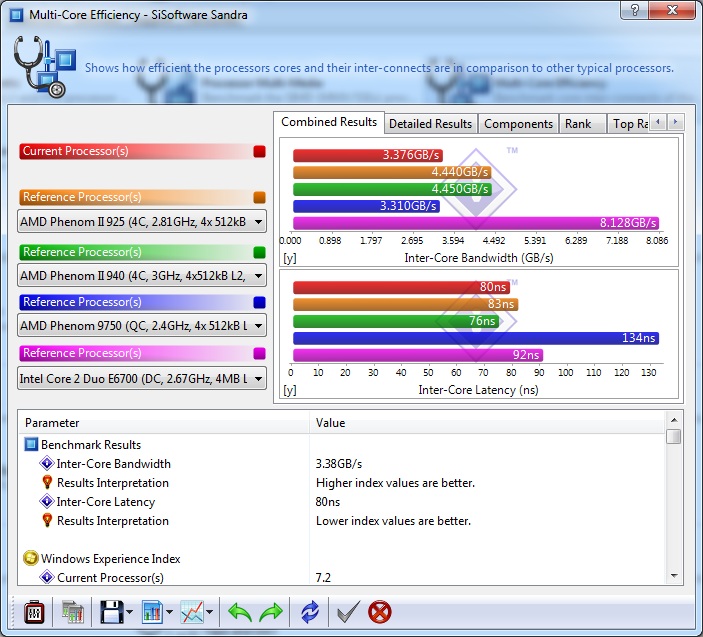The height and width of the screenshot is (637, 703).
Task: Open the AMD Phenom 9750 dropdown
Action: (x=142, y=325)
